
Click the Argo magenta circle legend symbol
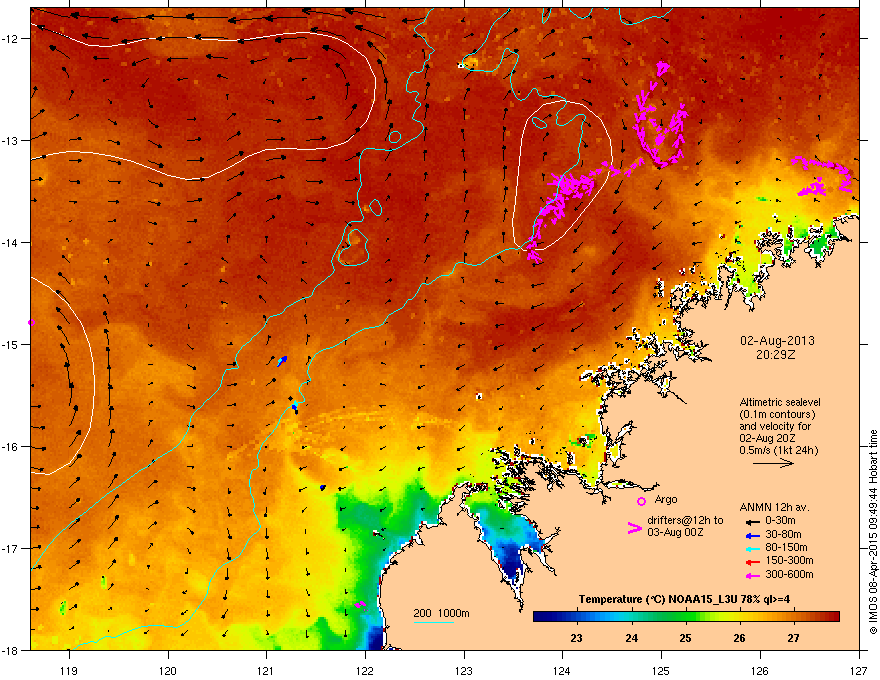click(641, 501)
